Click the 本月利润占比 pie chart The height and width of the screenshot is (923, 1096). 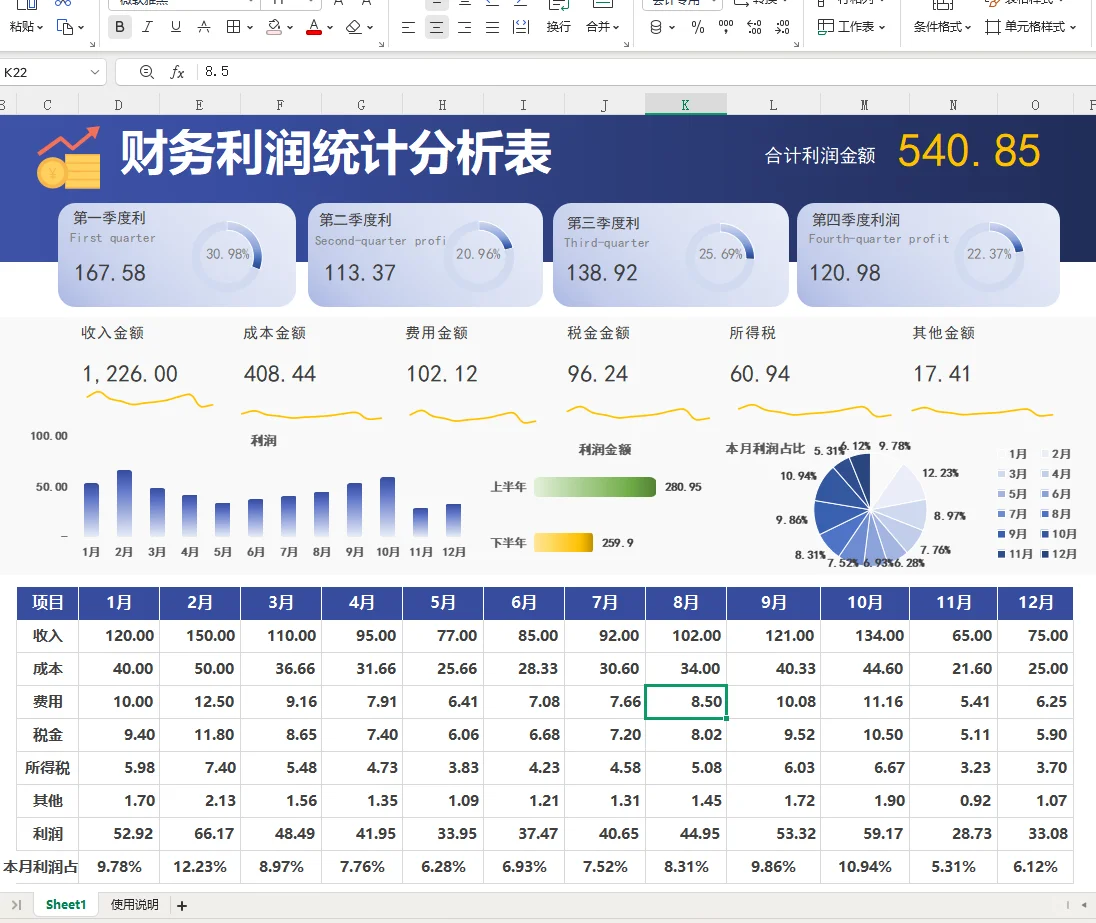tap(870, 508)
